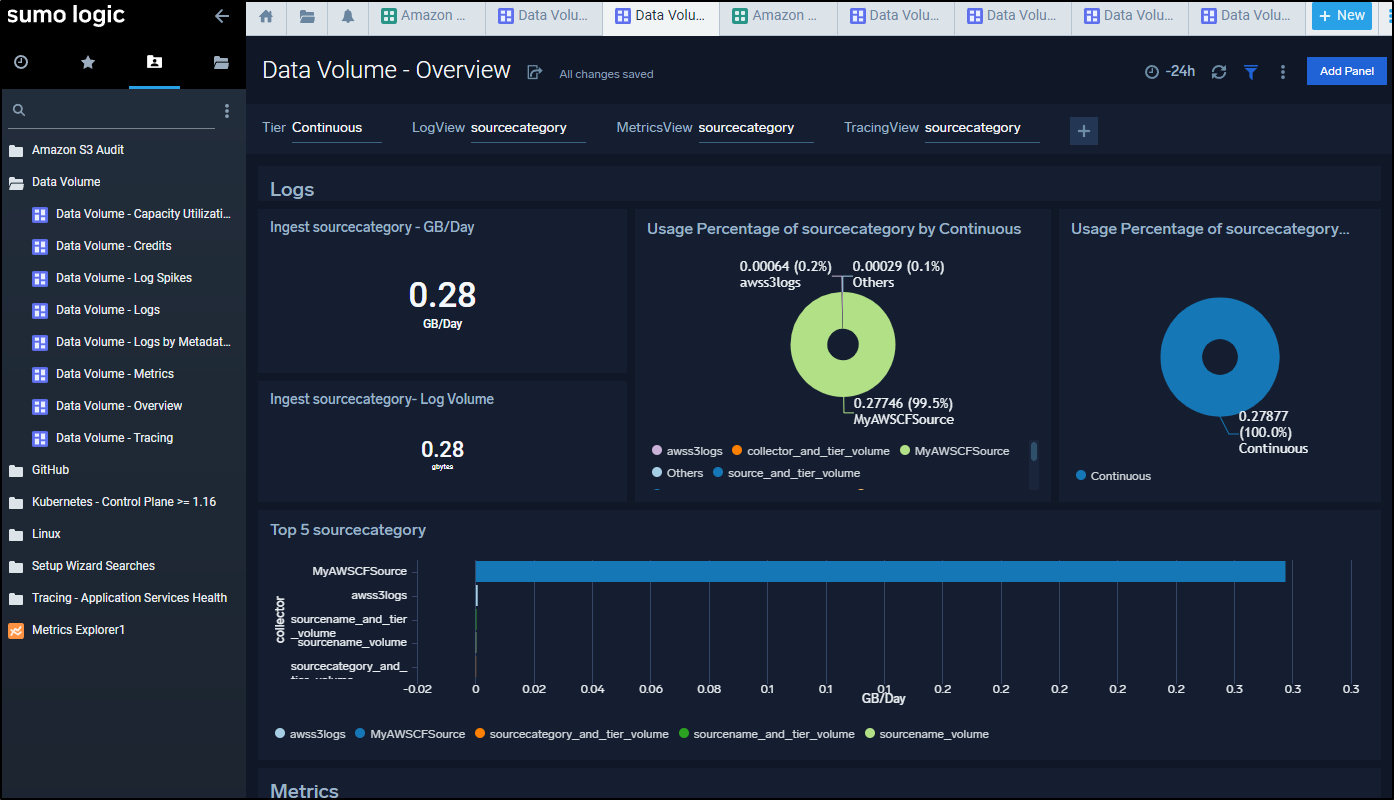Toggle awss3logs in Top 5 chart legend
Image resolution: width=1394 pixels, height=800 pixels.
pyautogui.click(x=310, y=734)
